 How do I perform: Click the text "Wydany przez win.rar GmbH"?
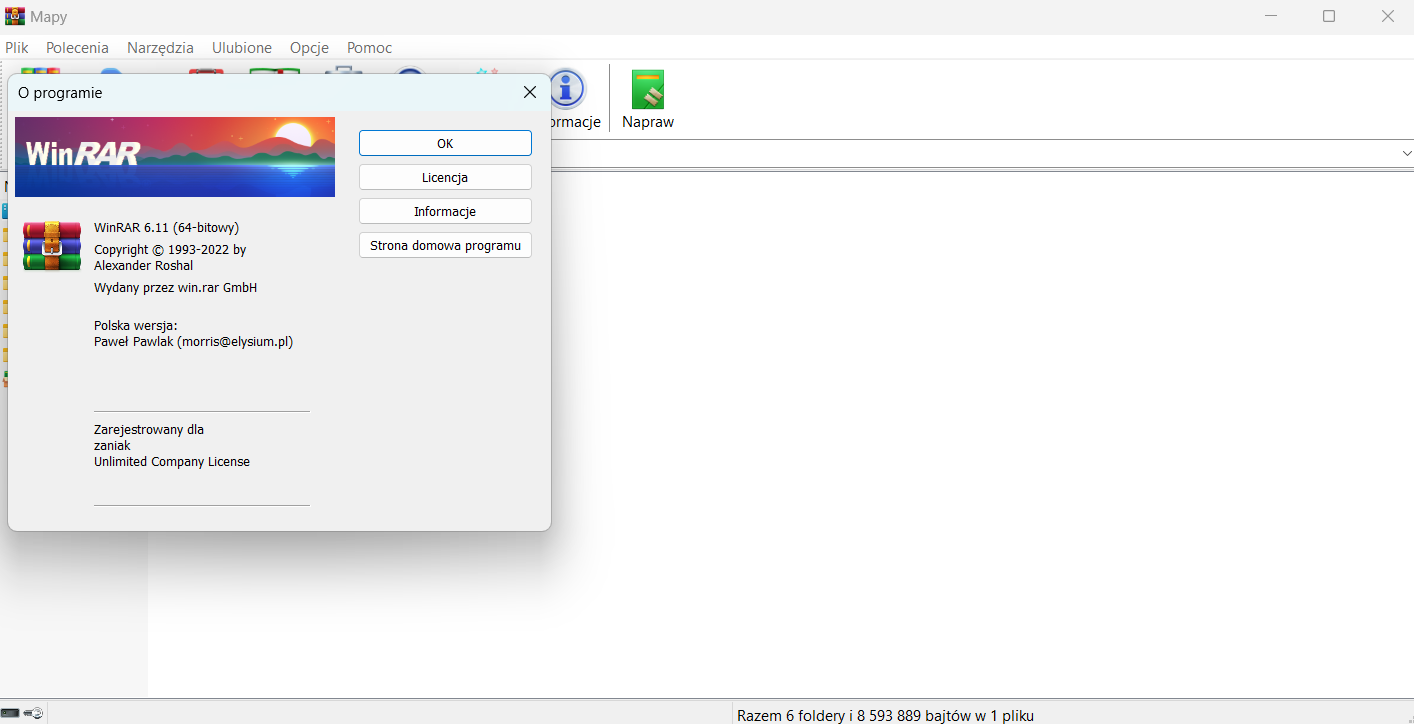[175, 287]
